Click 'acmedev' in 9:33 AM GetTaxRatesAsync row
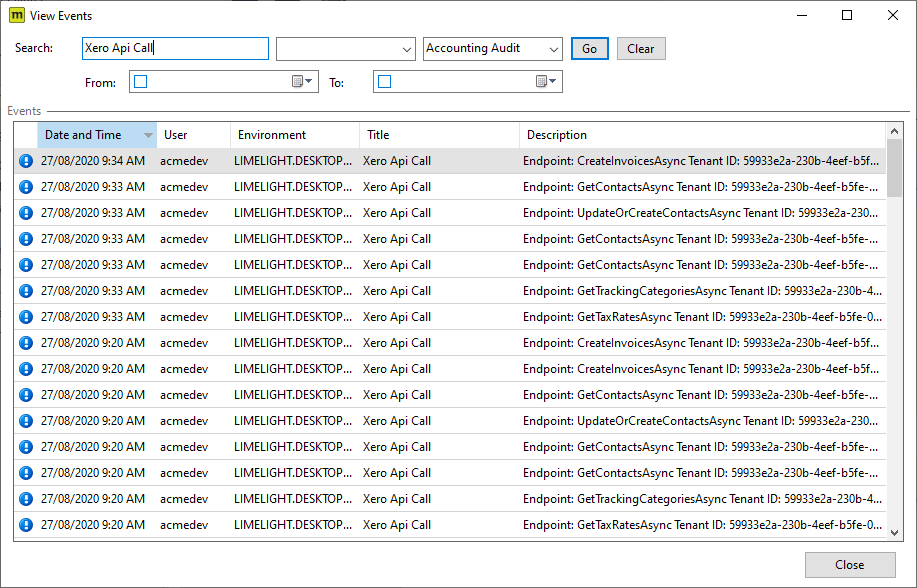Image resolution: width=917 pixels, height=588 pixels. 184,317
